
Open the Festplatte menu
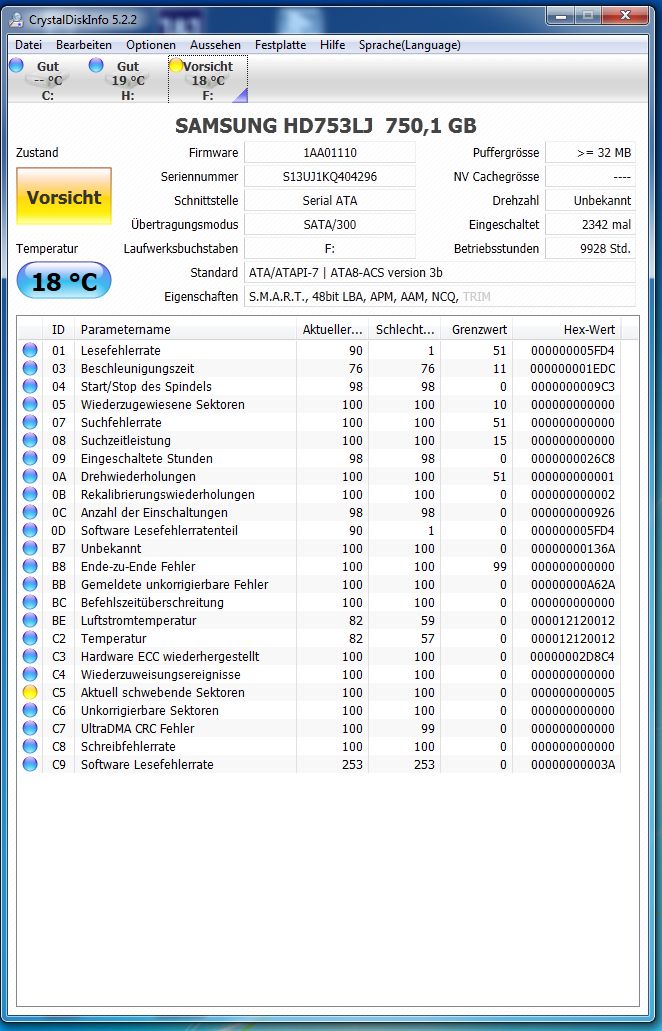[x=280, y=45]
